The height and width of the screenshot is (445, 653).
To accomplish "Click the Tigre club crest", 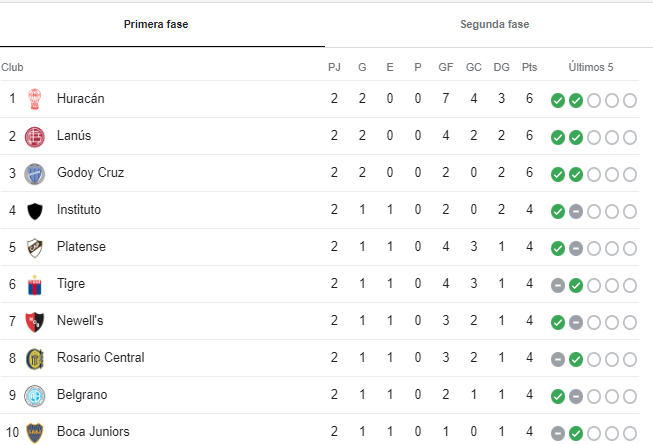I will click(35, 285).
